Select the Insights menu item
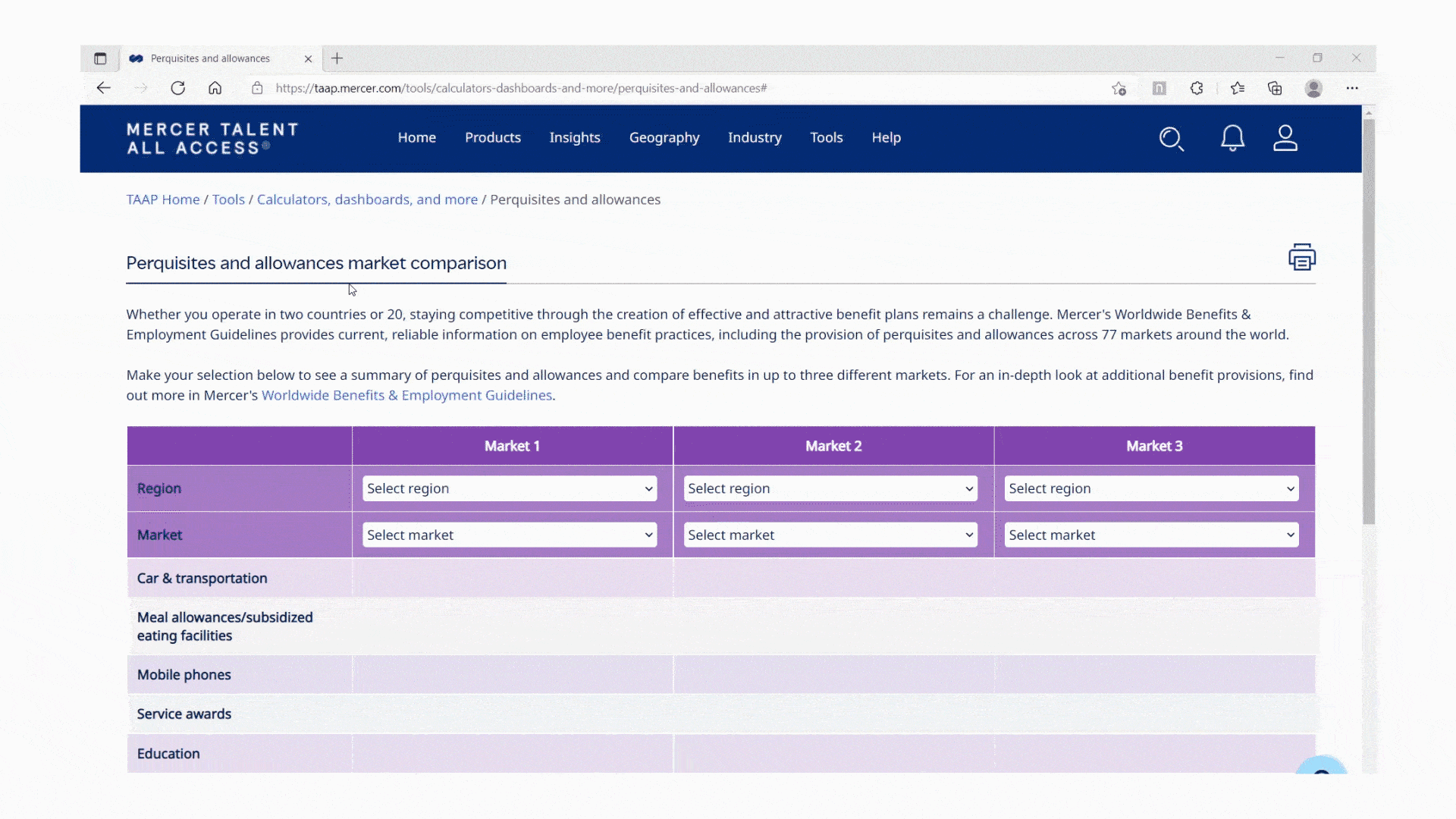The height and width of the screenshot is (819, 1456). coord(575,137)
